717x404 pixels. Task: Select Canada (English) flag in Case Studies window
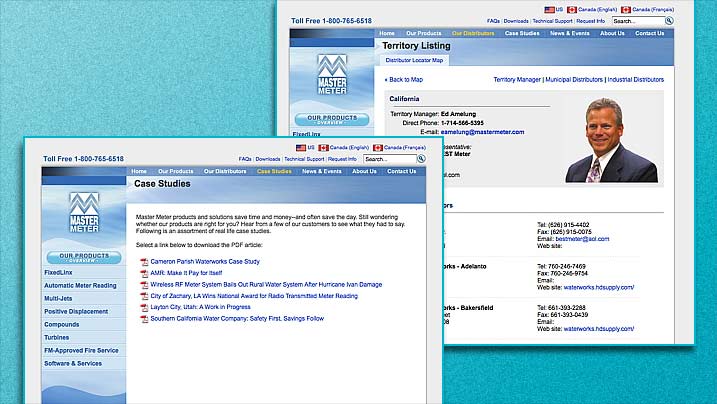coord(323,148)
